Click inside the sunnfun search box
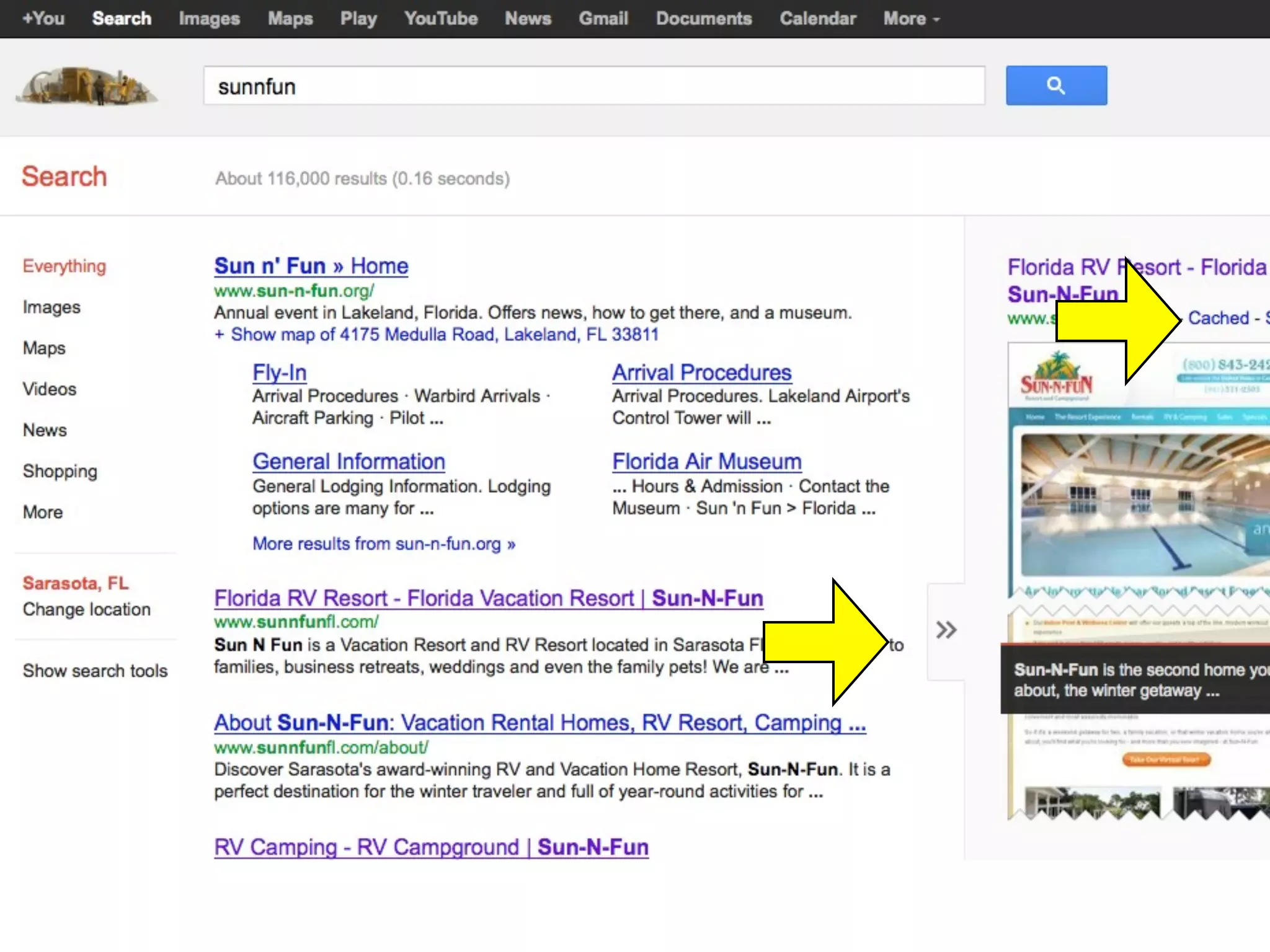Image resolution: width=1270 pixels, height=952 pixels. (593, 86)
